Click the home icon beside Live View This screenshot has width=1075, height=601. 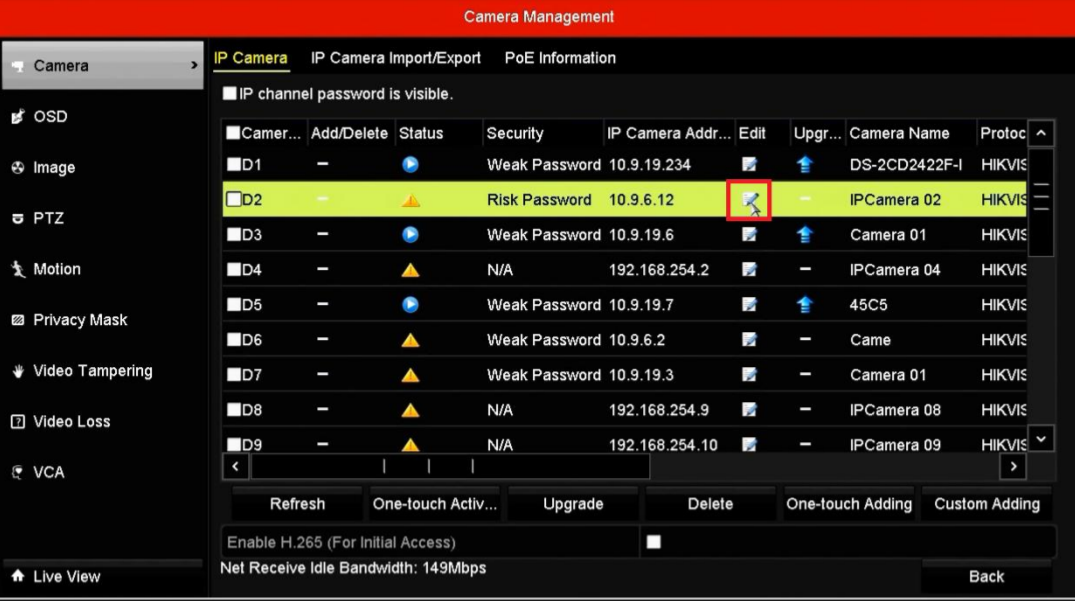pyautogui.click(x=18, y=576)
